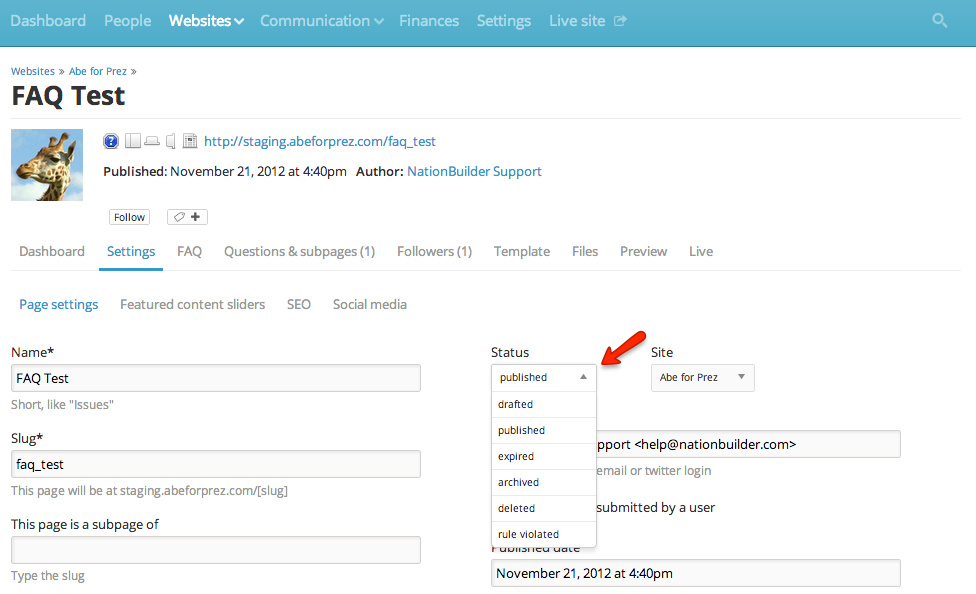Screen dimensions: 976x594
Task: Select archived status option
Action: tap(543, 483)
